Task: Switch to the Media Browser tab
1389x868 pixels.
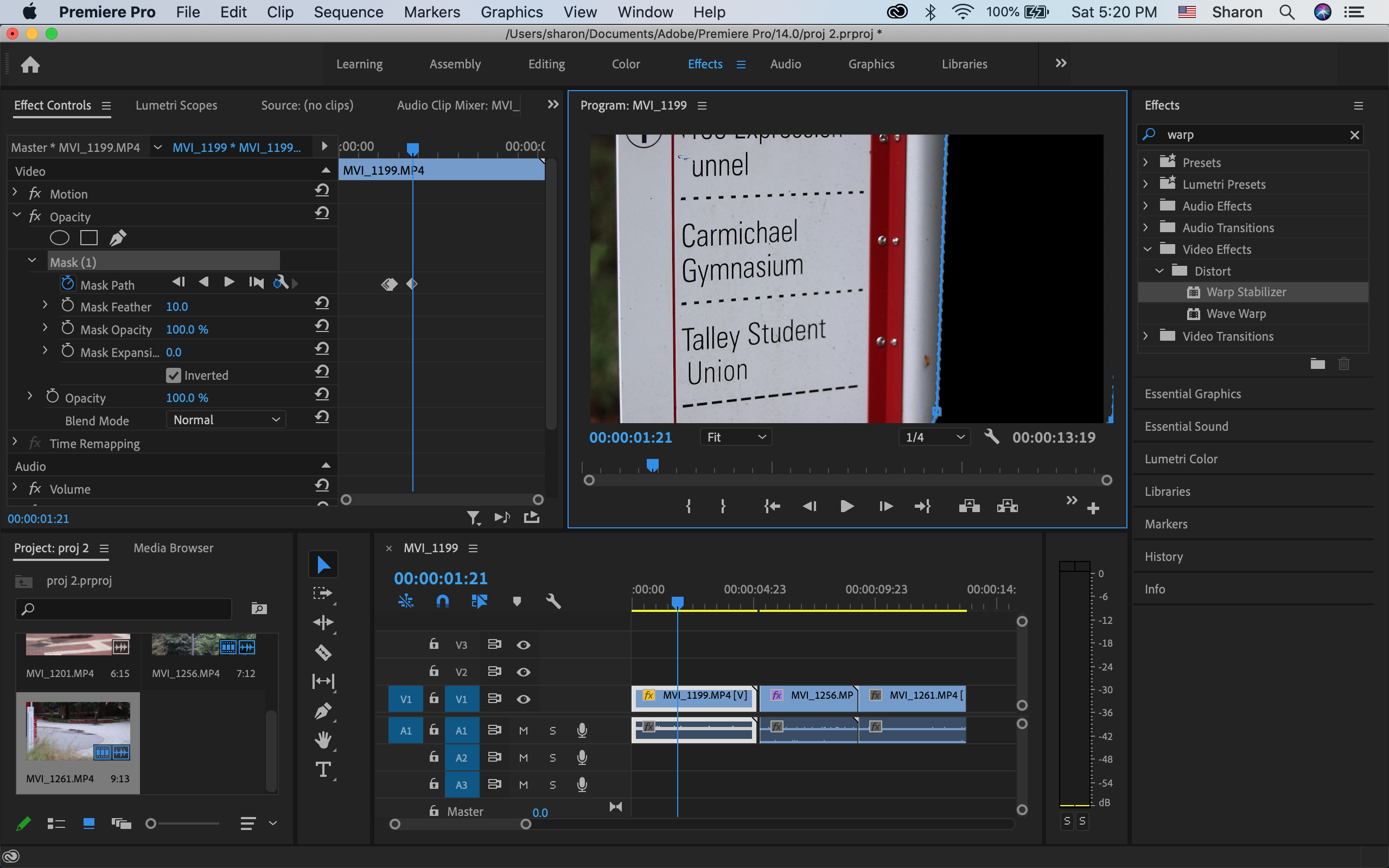Action: tap(173, 548)
